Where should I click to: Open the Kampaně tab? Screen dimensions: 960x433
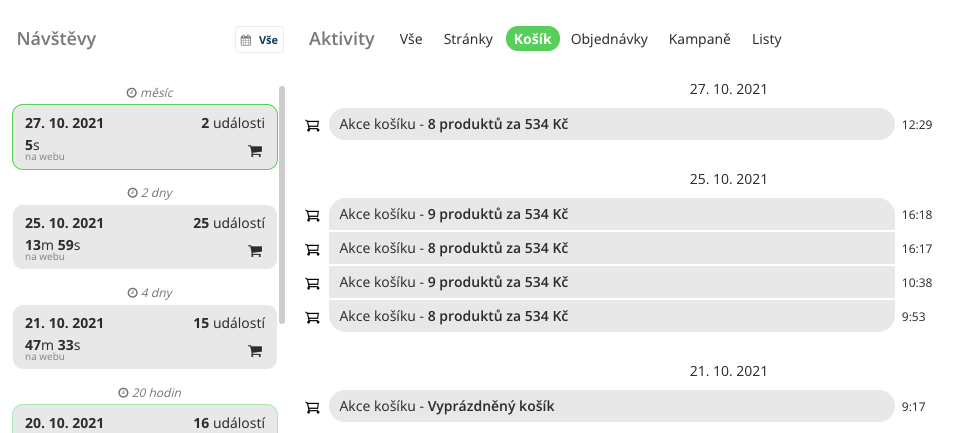pos(700,40)
